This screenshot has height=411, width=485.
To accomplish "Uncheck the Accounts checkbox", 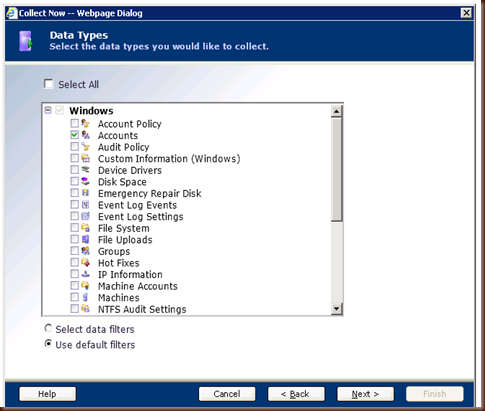I will (75, 135).
